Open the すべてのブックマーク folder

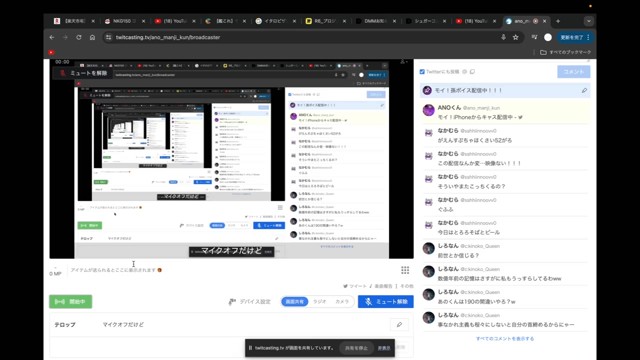tap(566, 52)
